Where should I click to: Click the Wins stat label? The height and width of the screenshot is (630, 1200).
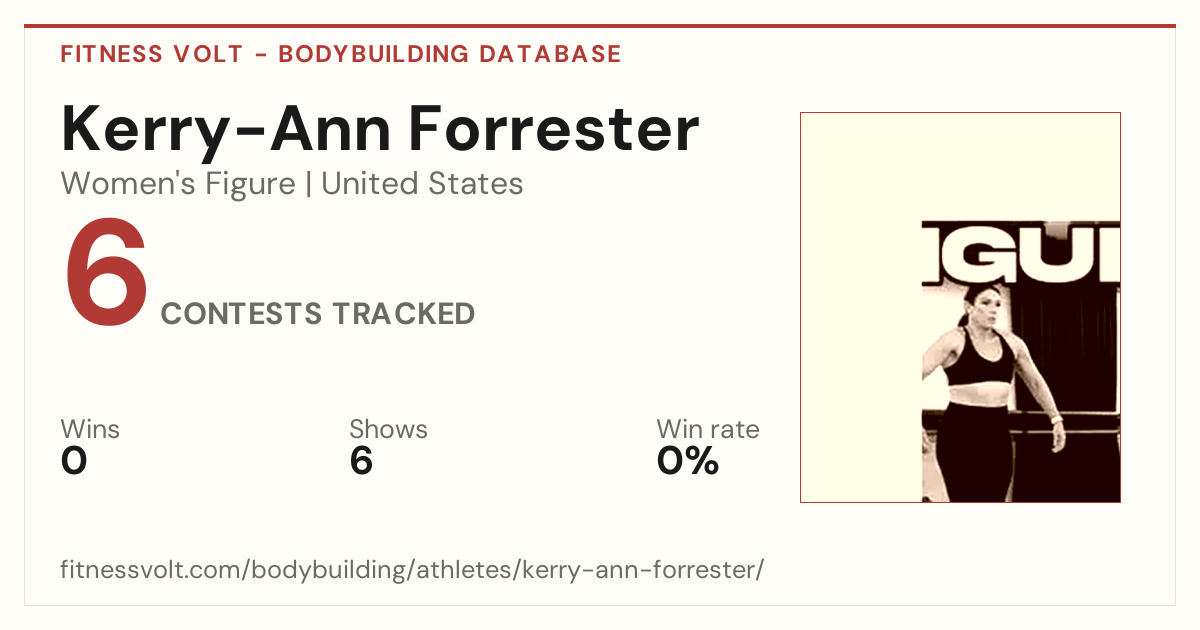tap(90, 430)
